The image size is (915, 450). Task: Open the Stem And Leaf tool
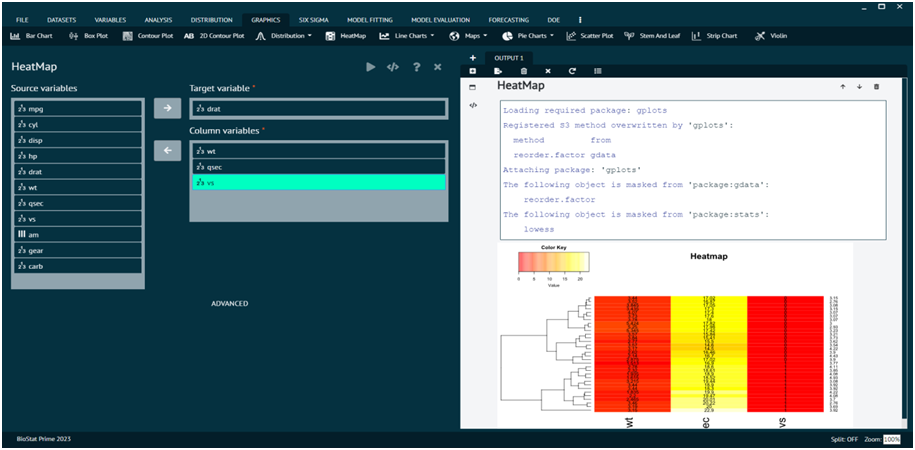click(652, 36)
